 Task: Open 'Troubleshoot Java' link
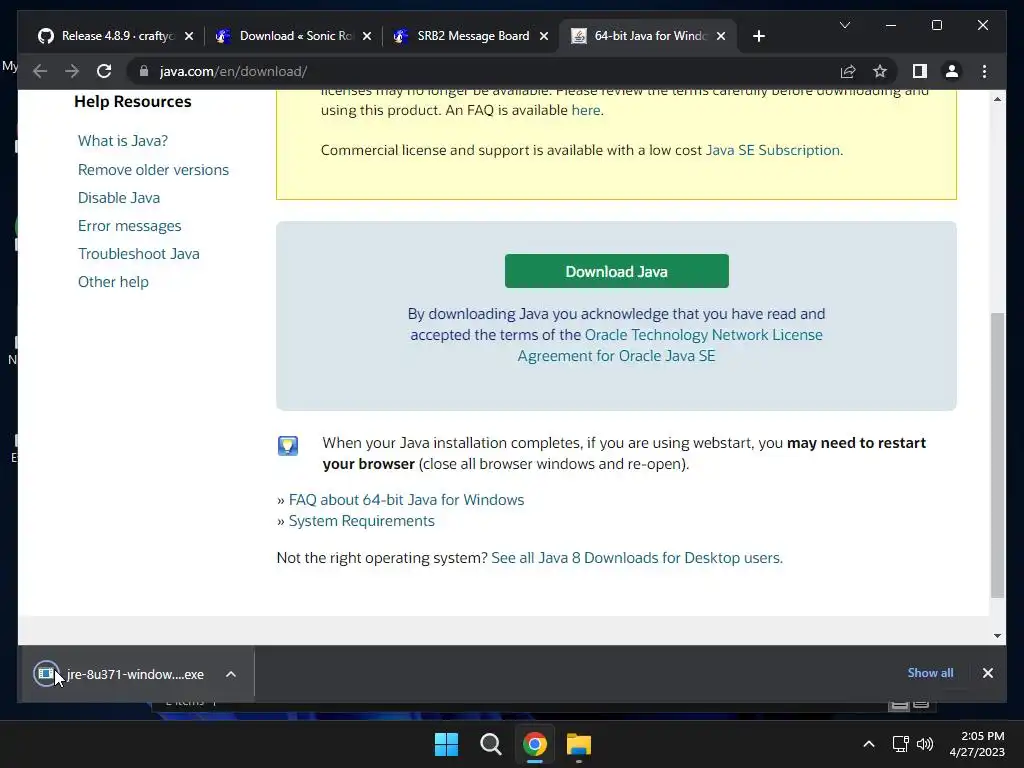tap(138, 253)
